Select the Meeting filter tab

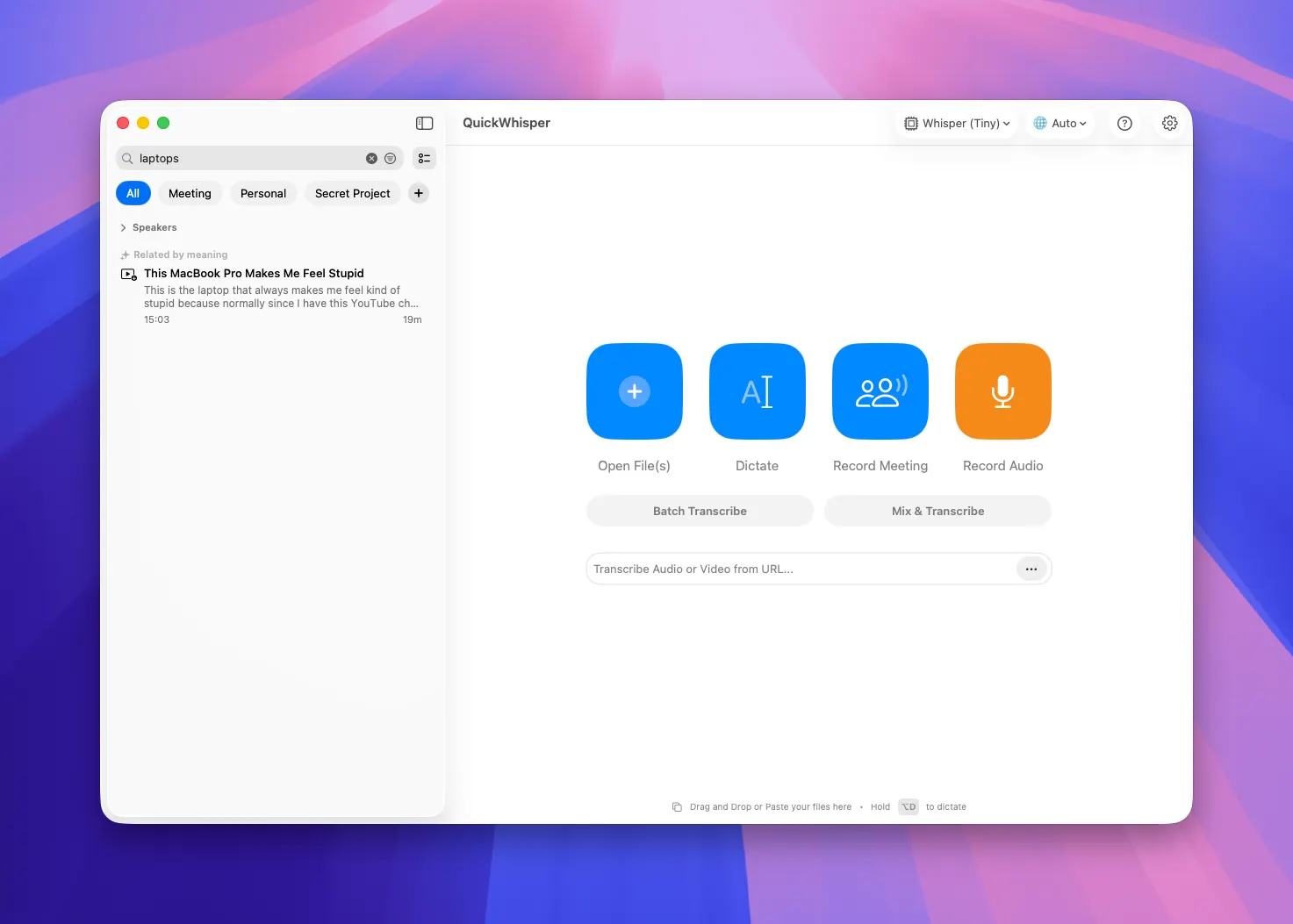click(x=190, y=193)
